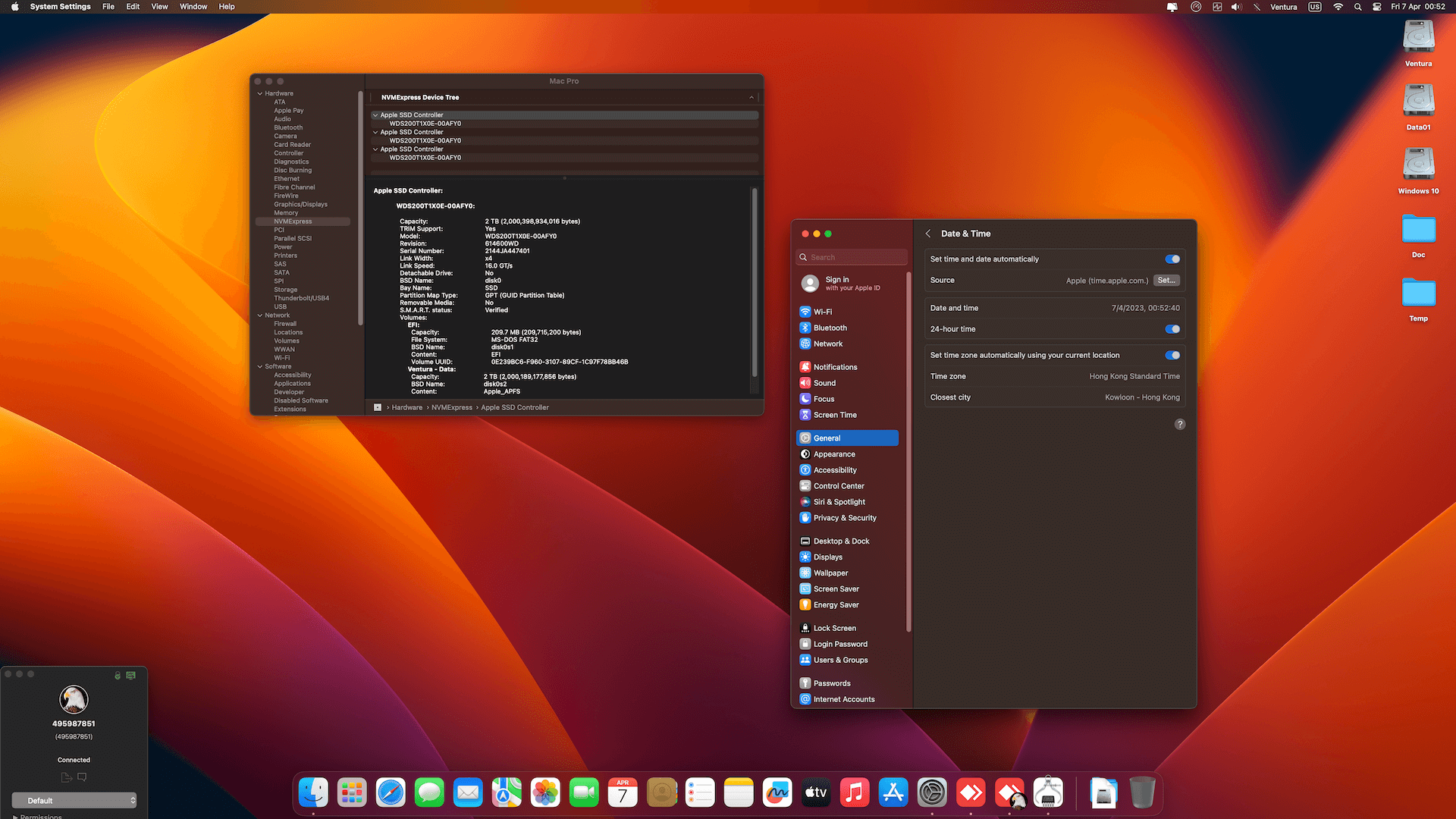The image size is (1456, 819).
Task: Collapse the Hardware section in System Information
Action: [260, 93]
